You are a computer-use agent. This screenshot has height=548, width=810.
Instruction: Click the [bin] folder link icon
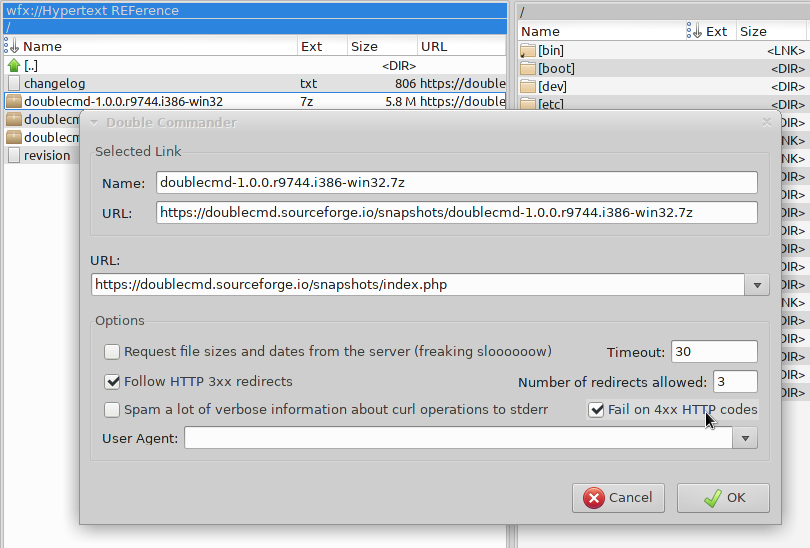(x=528, y=51)
